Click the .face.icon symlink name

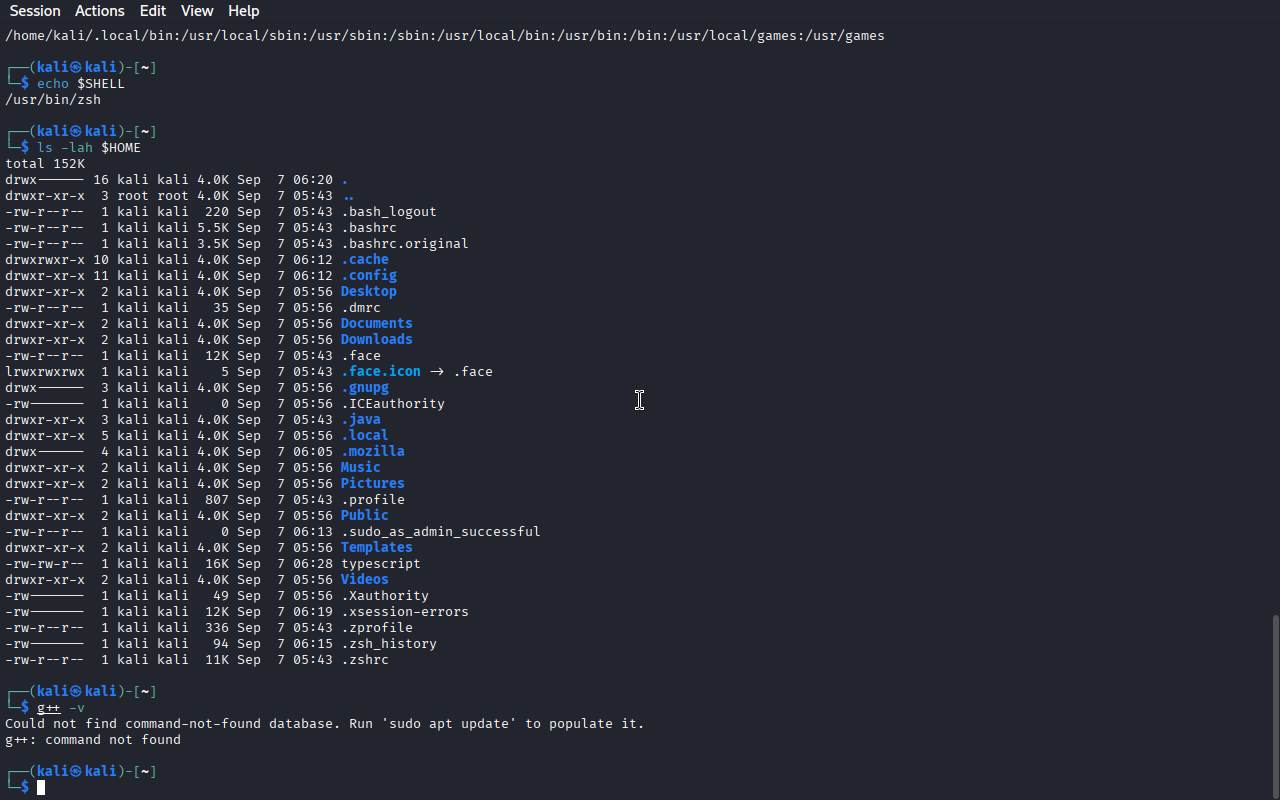(x=381, y=372)
